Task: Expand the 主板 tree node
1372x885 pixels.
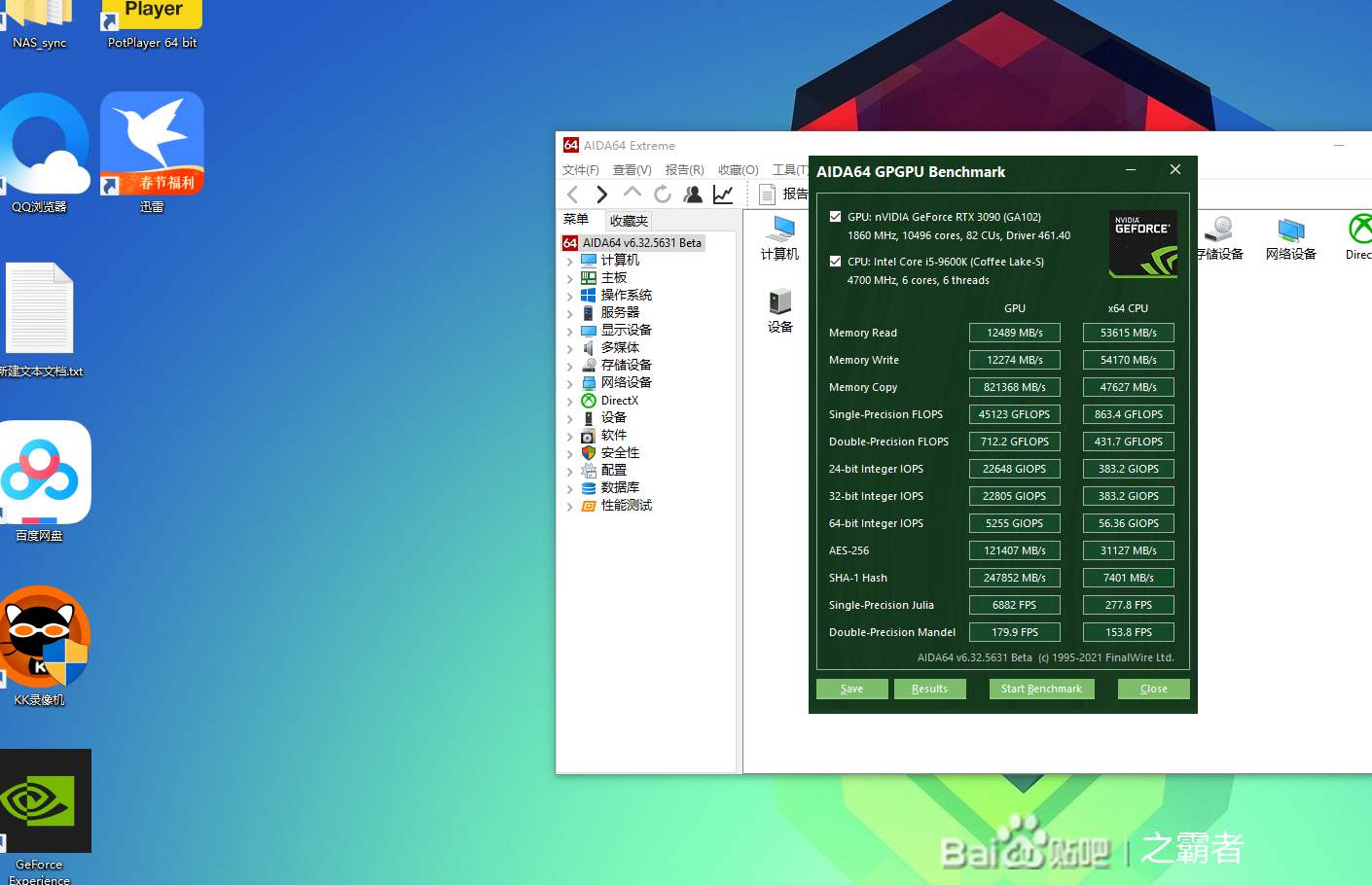Action: click(570, 278)
